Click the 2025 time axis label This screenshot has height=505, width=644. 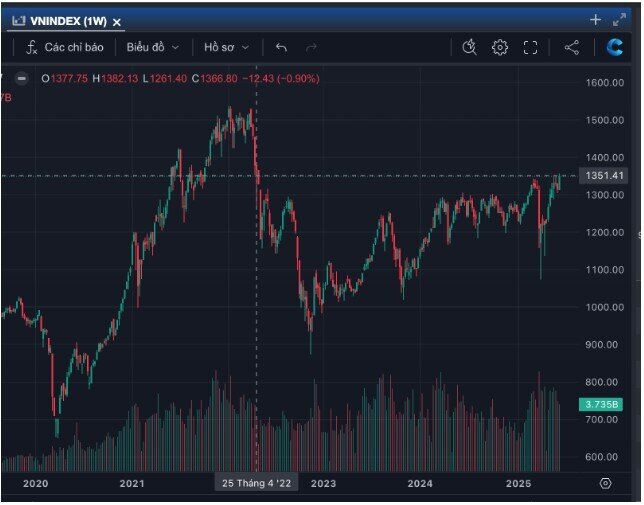coord(518,484)
